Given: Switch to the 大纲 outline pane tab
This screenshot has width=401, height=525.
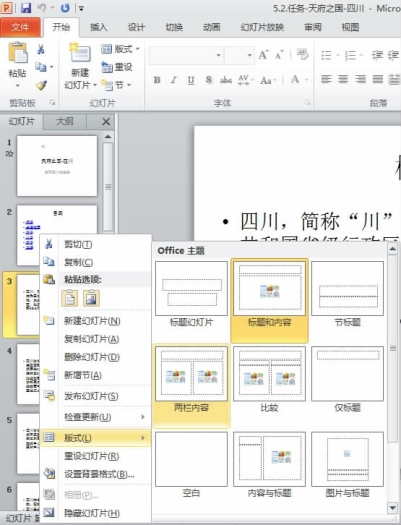Looking at the screenshot, I should (x=65, y=121).
